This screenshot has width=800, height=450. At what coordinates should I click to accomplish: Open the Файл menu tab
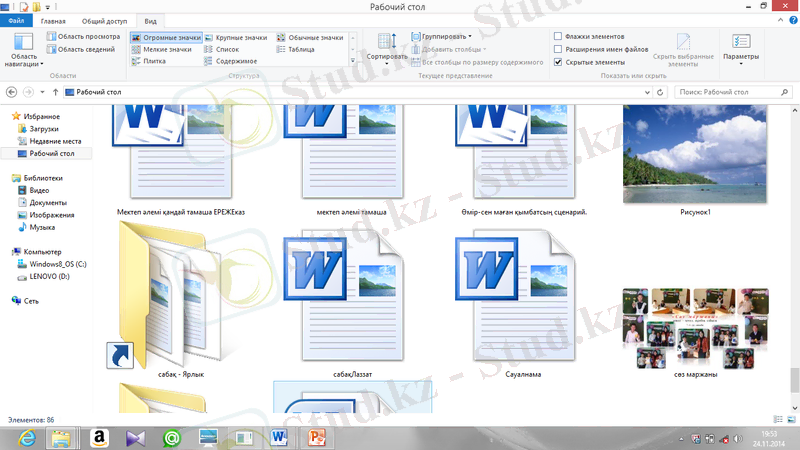[17, 20]
